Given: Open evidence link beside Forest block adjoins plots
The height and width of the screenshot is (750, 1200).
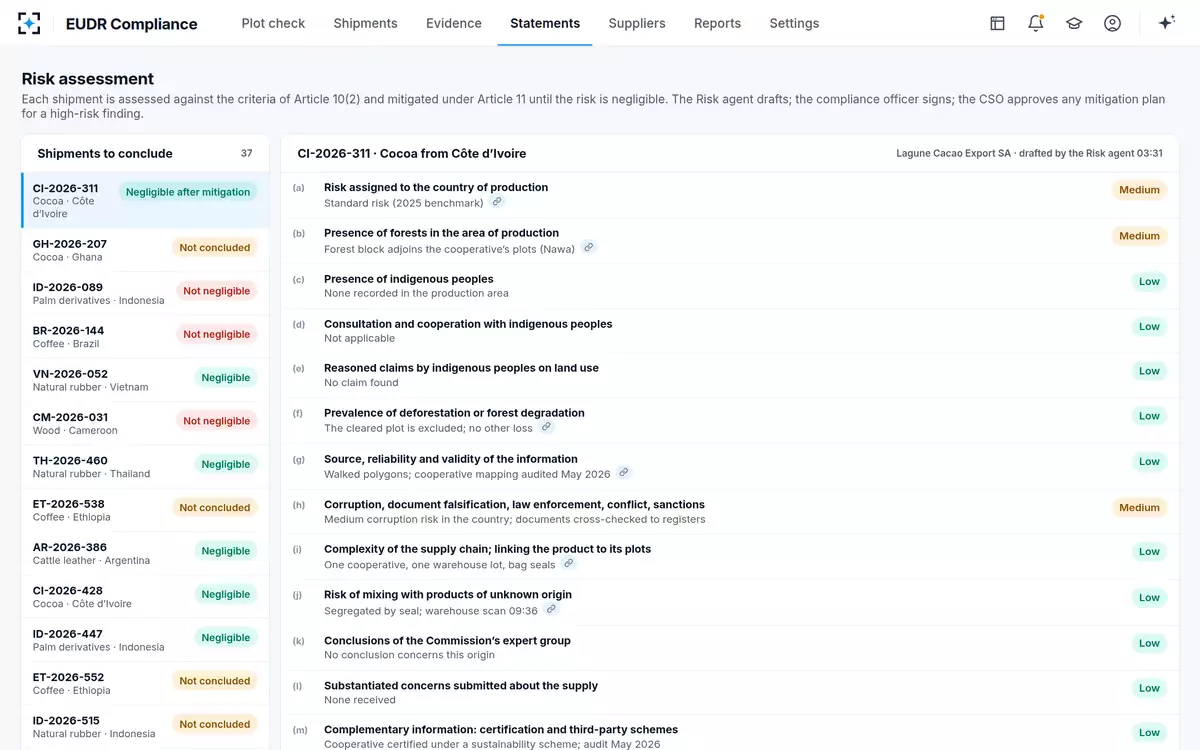Looking at the screenshot, I should coord(589,248).
